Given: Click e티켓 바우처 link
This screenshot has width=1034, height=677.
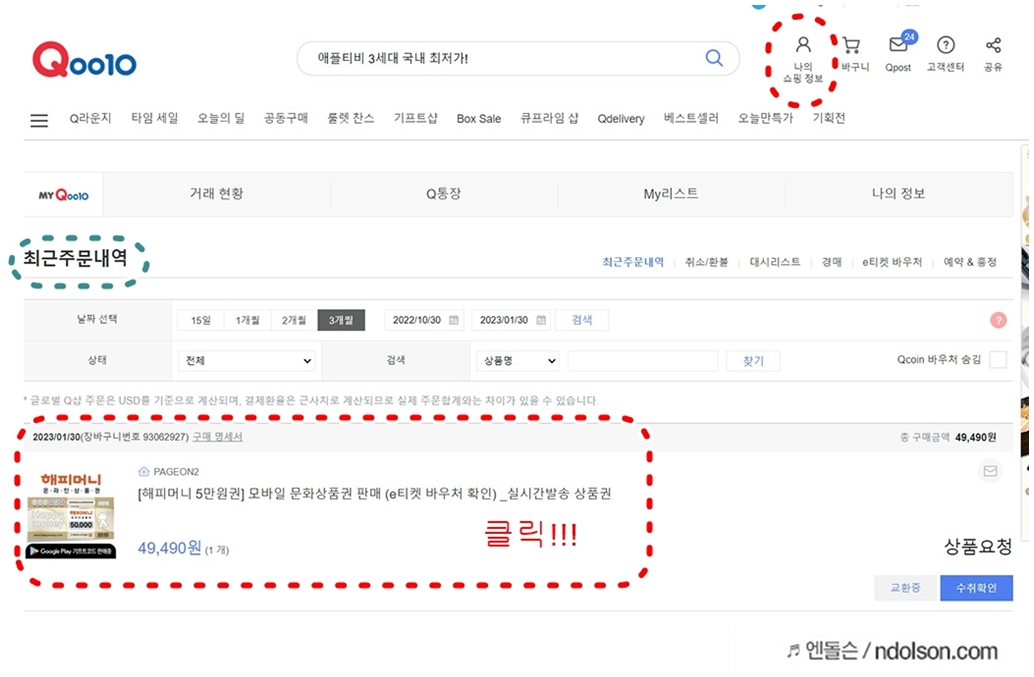Looking at the screenshot, I should (x=892, y=262).
